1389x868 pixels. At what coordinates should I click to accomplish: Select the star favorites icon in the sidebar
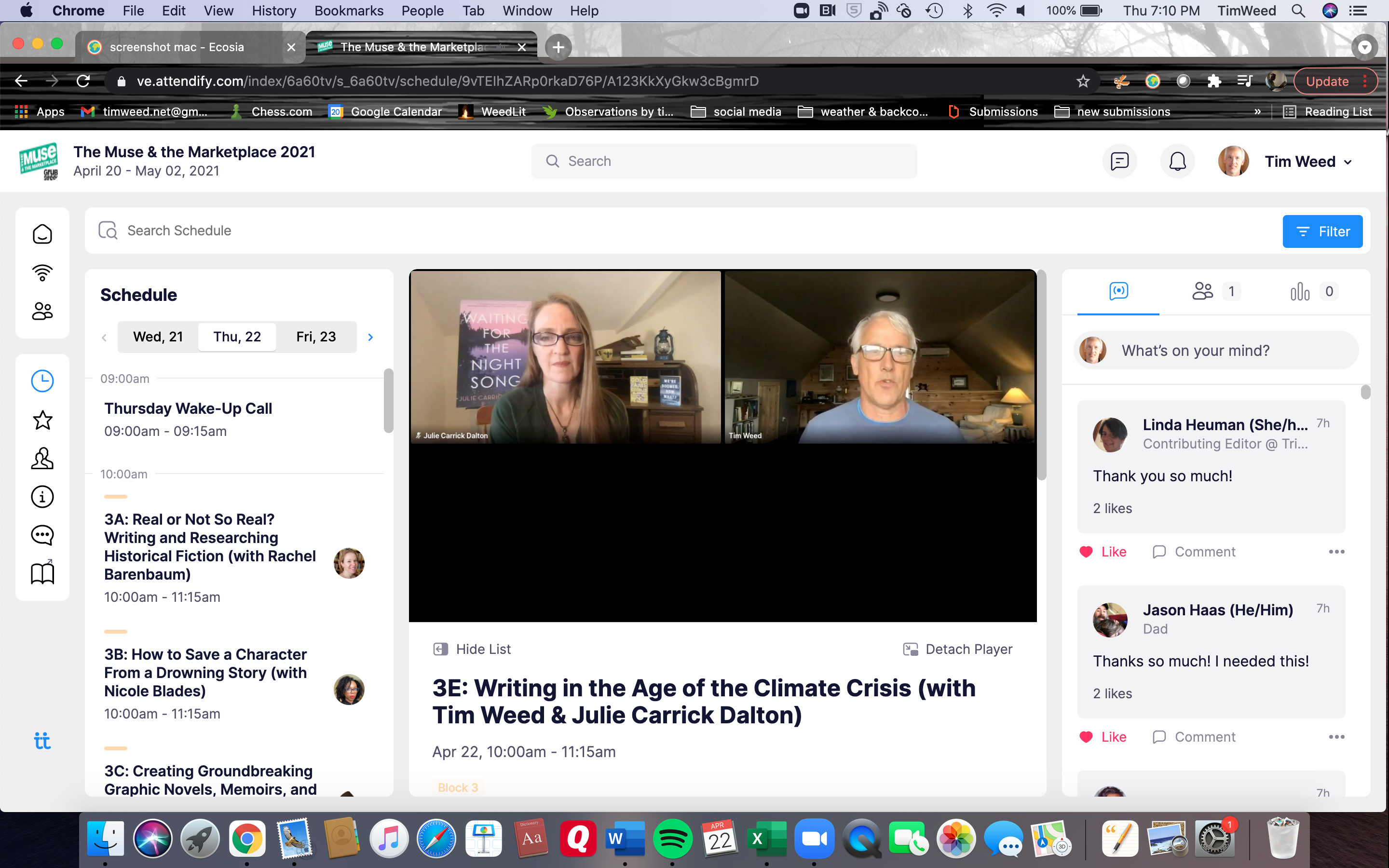pyautogui.click(x=42, y=420)
